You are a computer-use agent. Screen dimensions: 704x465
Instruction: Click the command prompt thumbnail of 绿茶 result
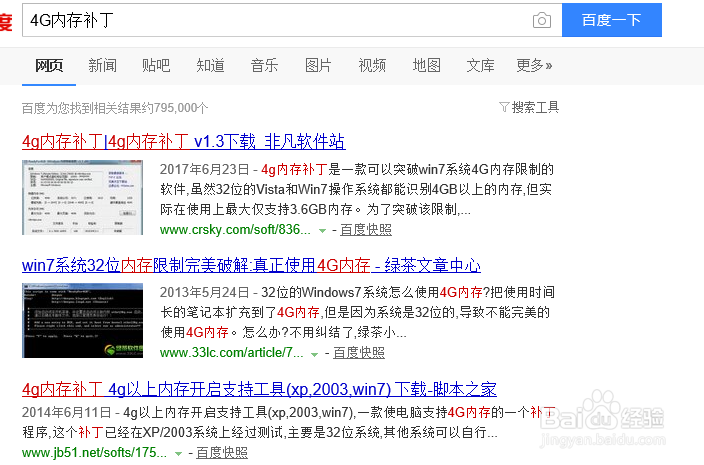82,320
